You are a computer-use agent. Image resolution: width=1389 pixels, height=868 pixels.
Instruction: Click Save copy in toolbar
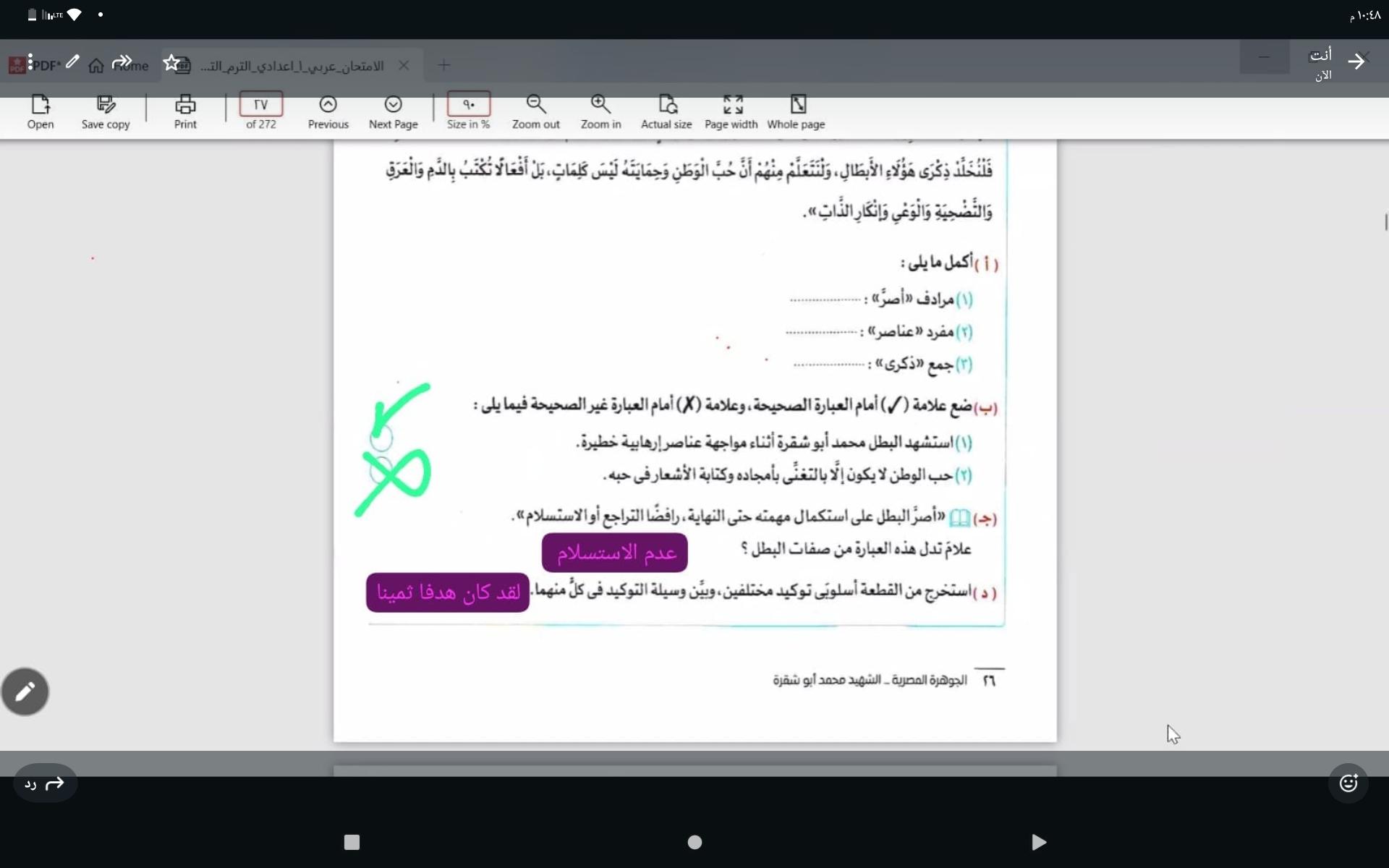tap(106, 106)
